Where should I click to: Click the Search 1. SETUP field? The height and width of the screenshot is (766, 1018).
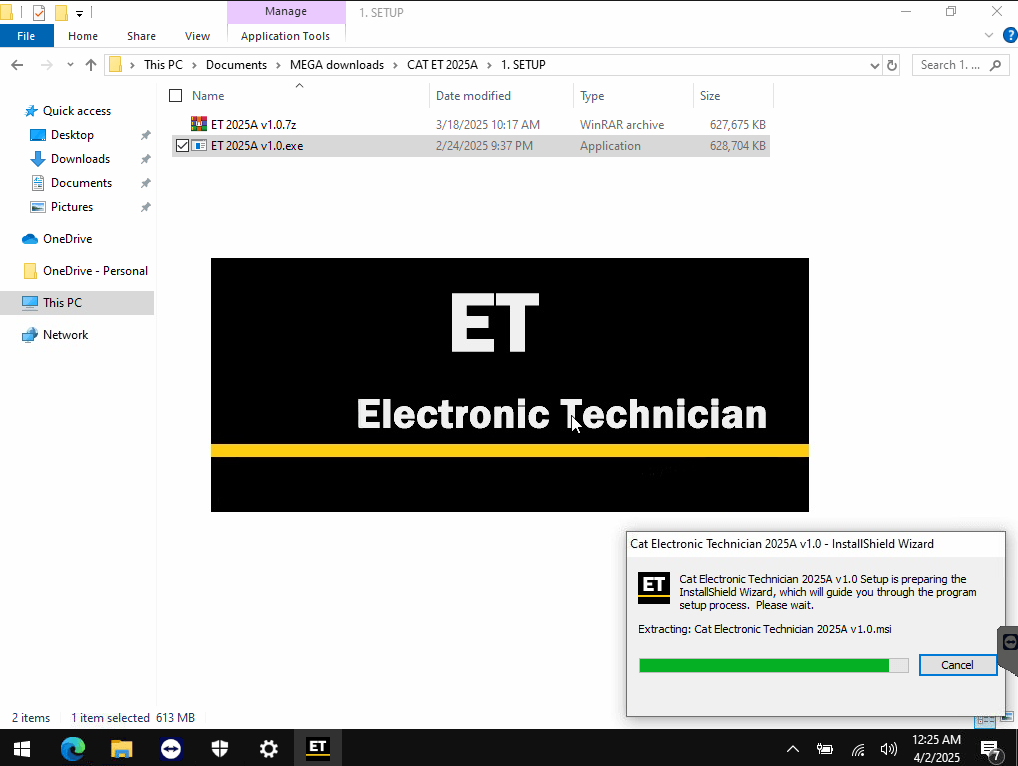[x=961, y=65]
